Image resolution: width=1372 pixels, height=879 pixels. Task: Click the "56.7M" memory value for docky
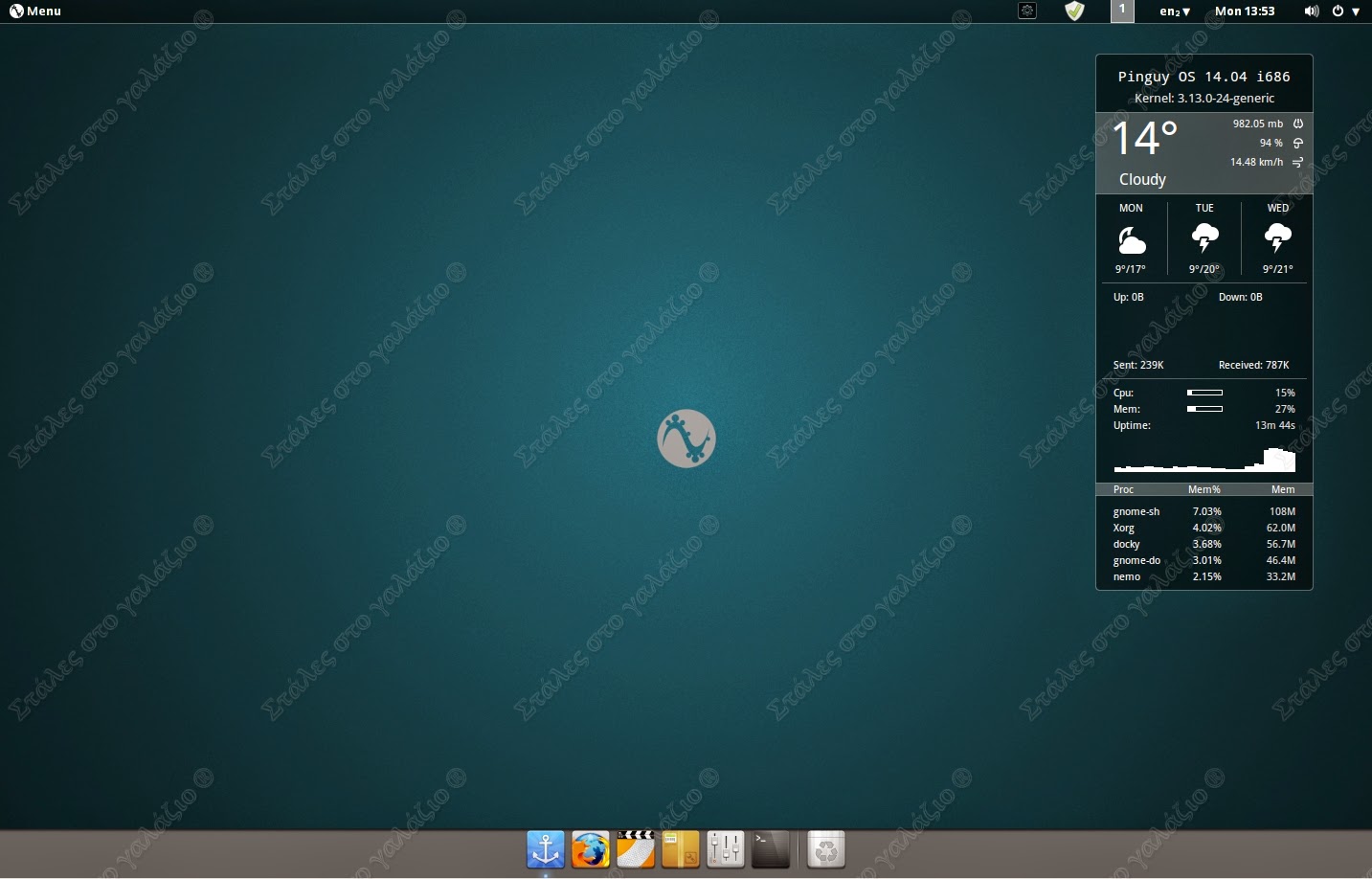click(x=1281, y=544)
